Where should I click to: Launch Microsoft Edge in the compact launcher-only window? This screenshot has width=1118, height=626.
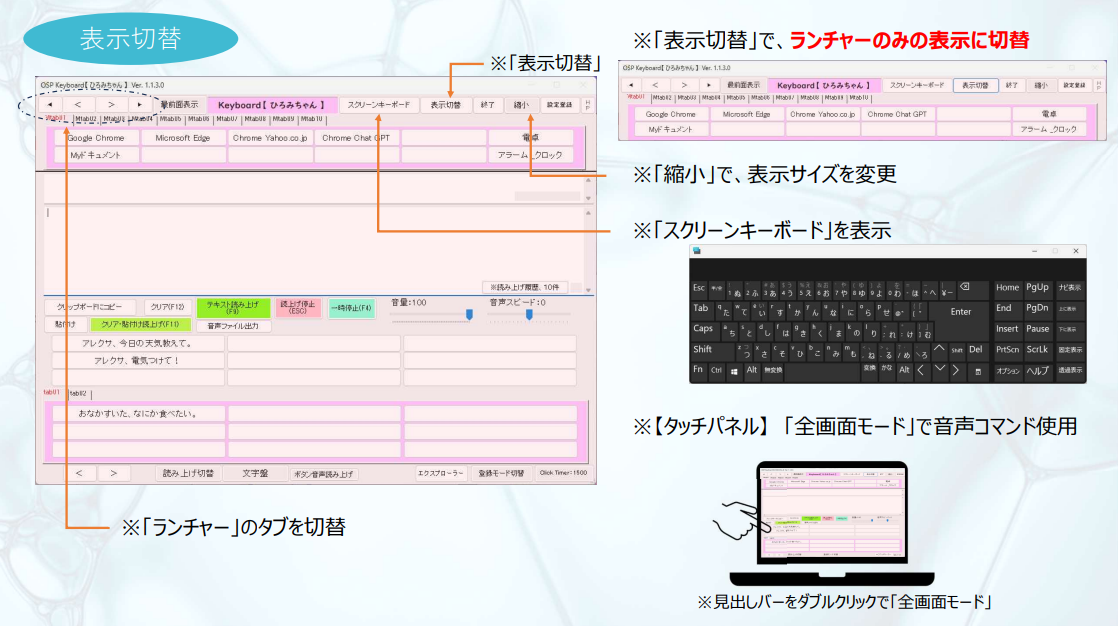(747, 114)
